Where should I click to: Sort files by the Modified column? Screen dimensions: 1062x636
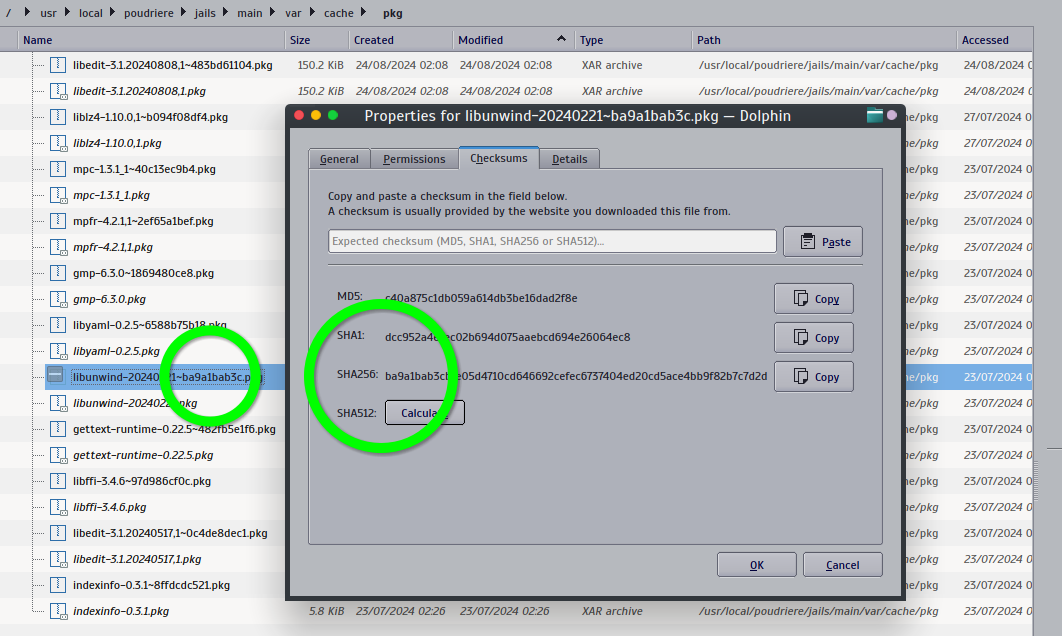tap(508, 40)
